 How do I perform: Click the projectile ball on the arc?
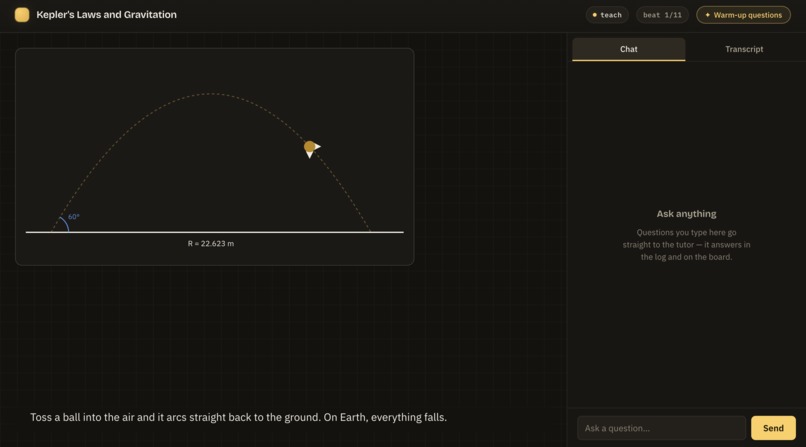click(309, 147)
